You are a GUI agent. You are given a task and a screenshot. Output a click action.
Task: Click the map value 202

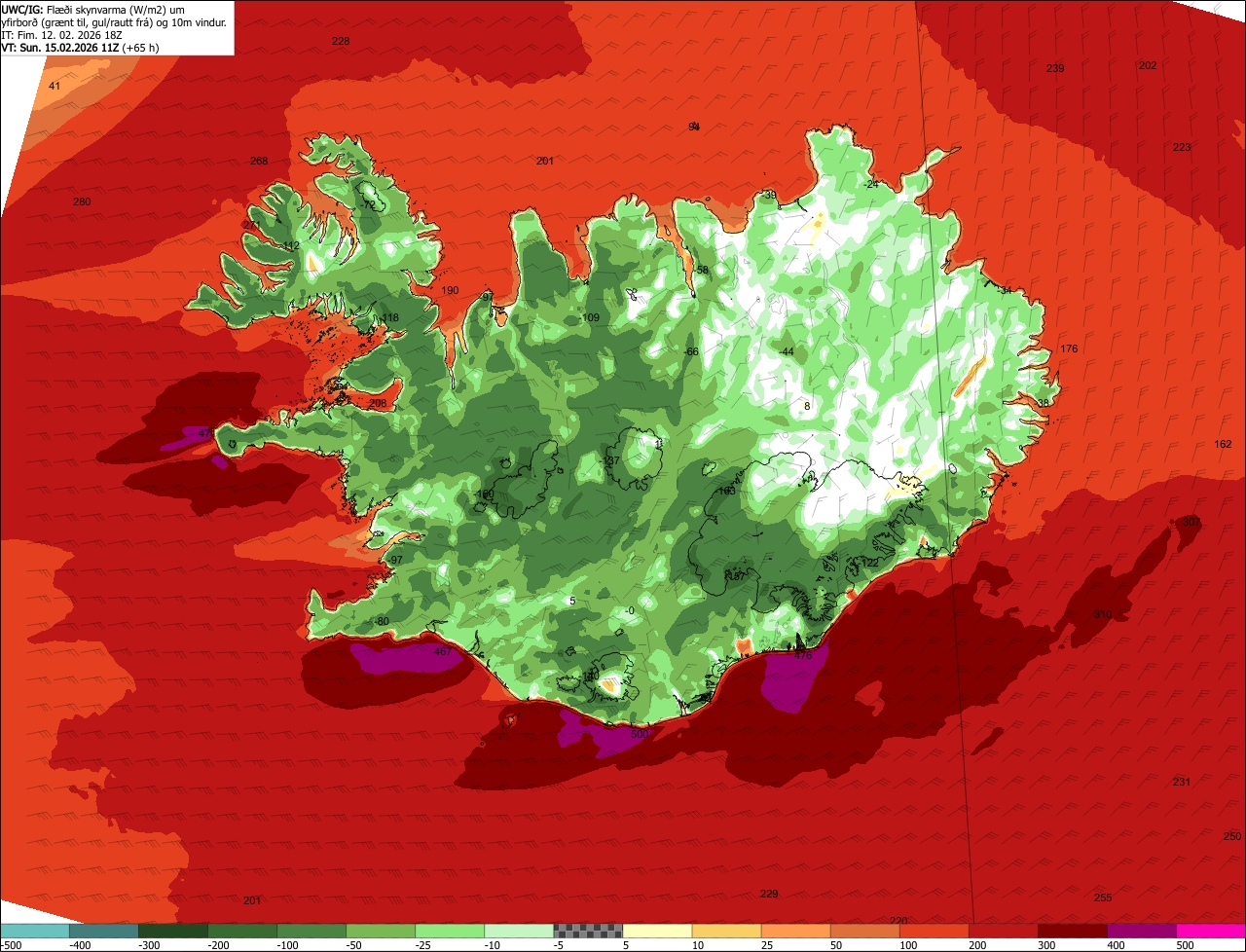tap(1148, 65)
